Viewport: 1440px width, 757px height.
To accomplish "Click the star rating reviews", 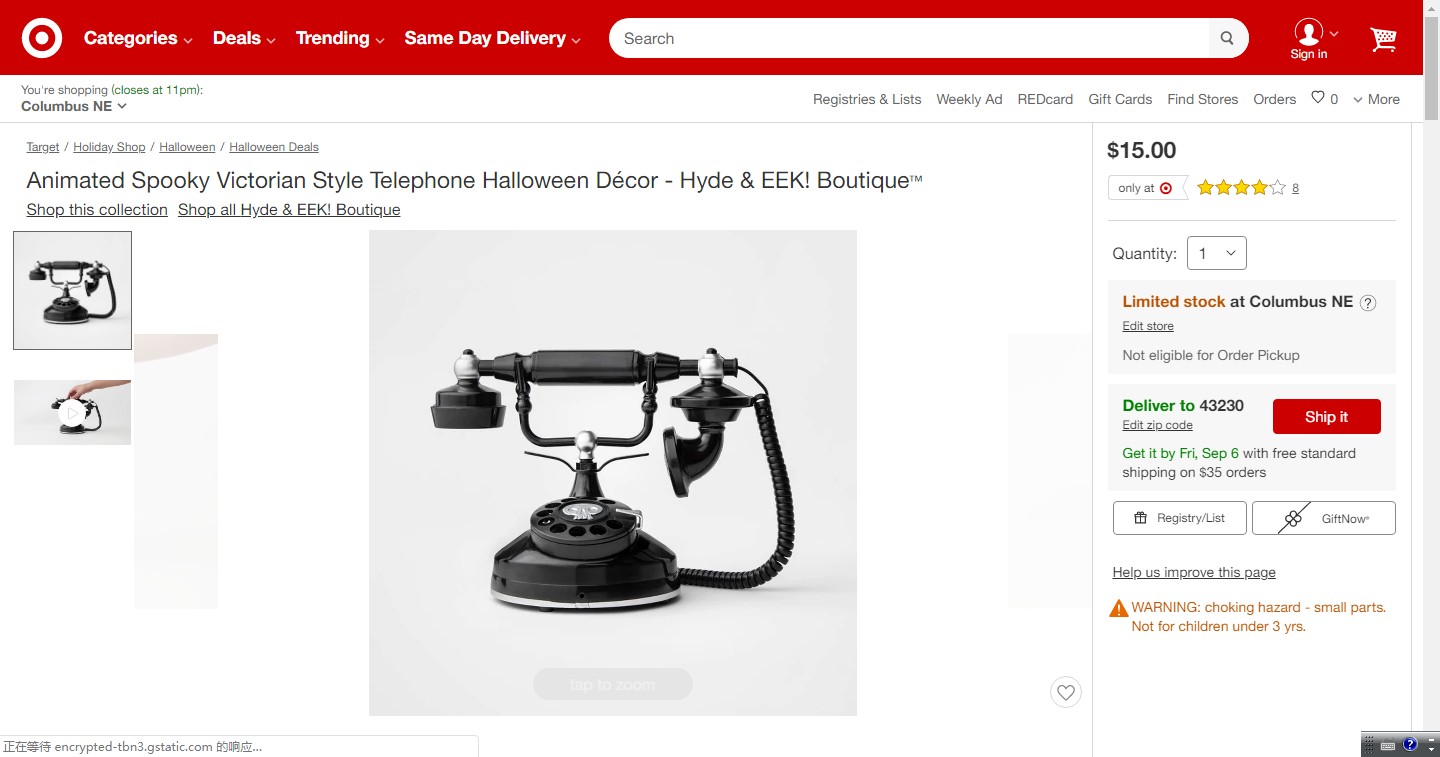I will click(1248, 187).
